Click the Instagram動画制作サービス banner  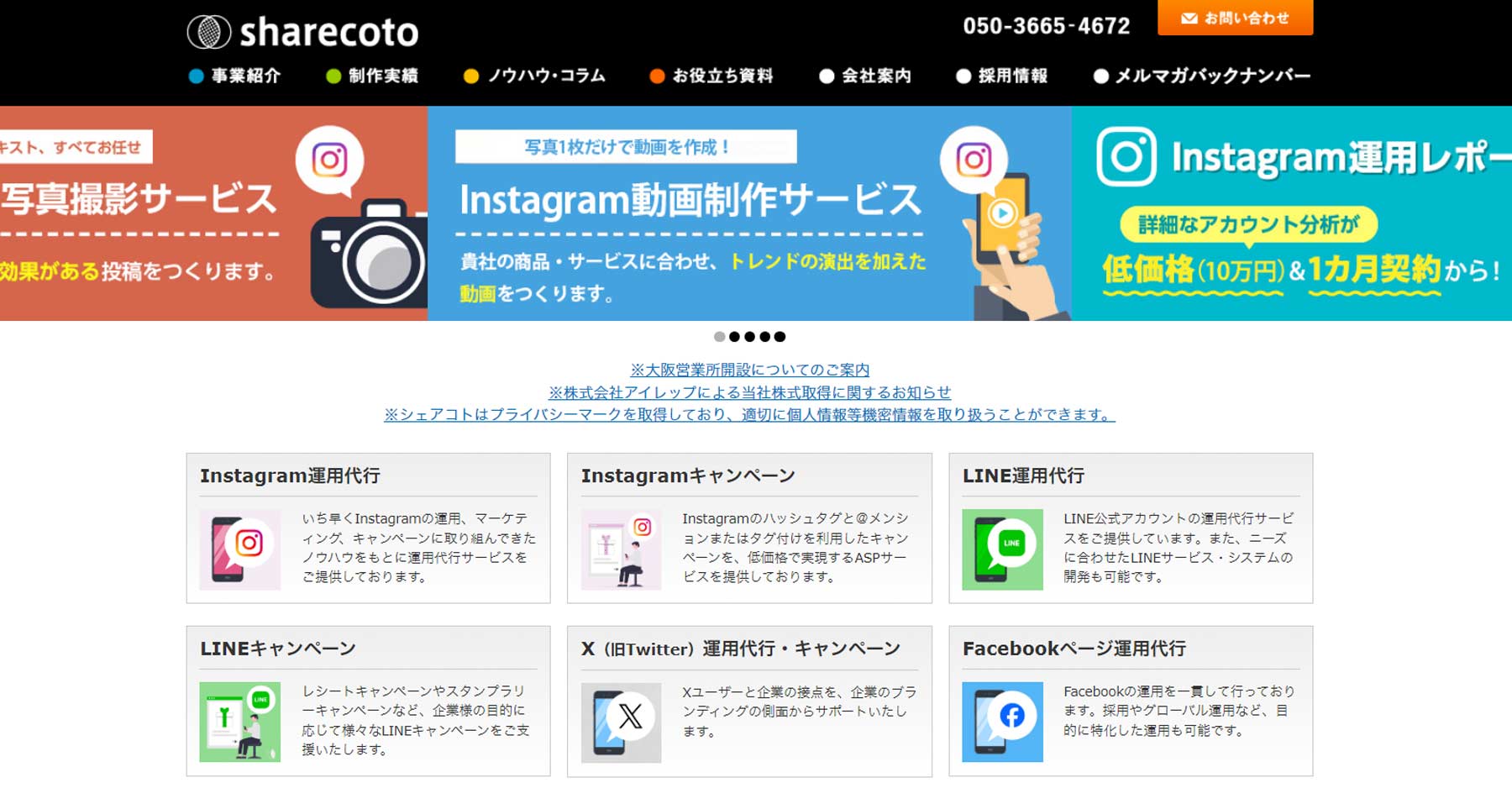pos(749,213)
